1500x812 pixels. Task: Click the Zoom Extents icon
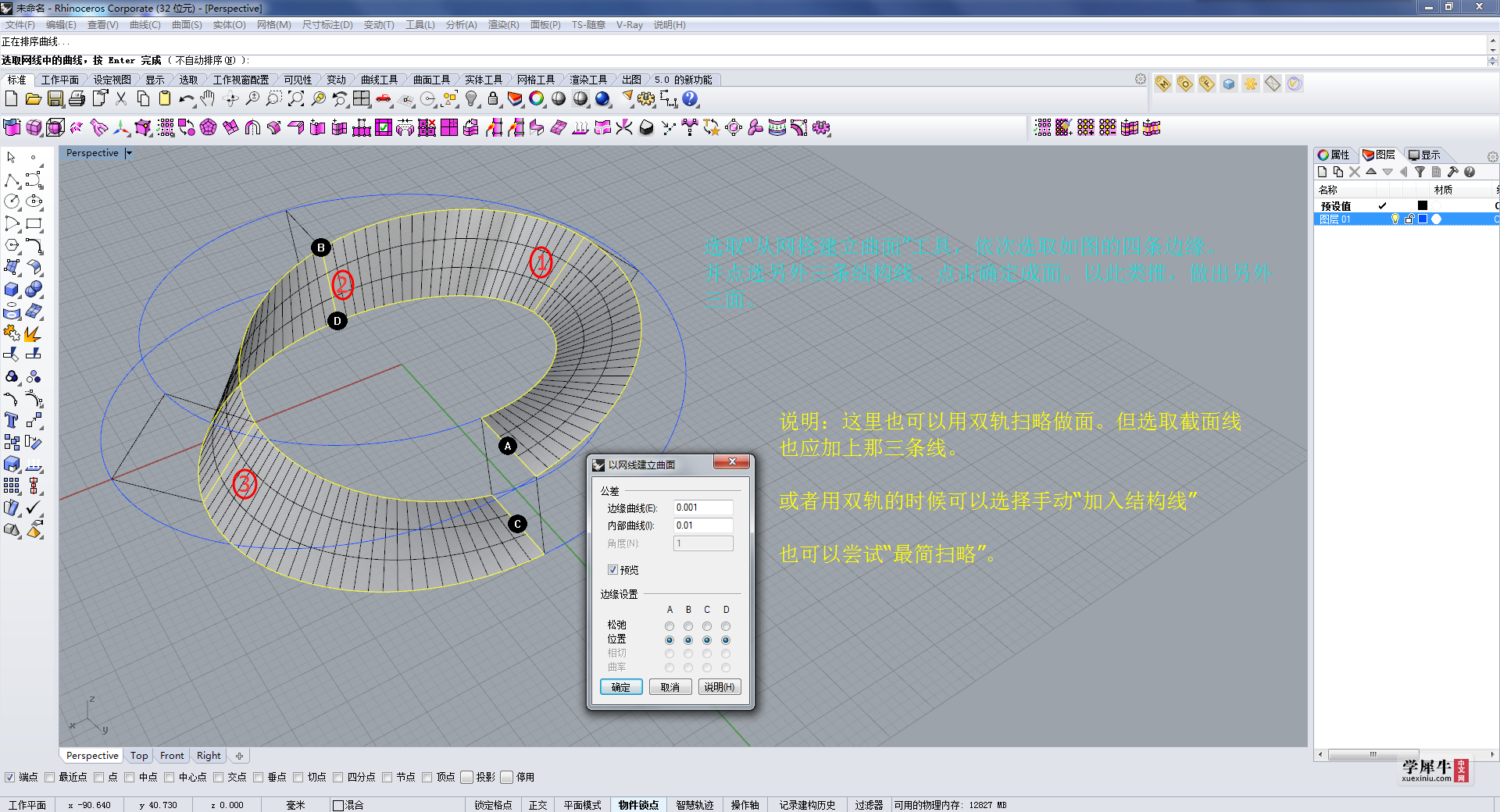[x=296, y=99]
